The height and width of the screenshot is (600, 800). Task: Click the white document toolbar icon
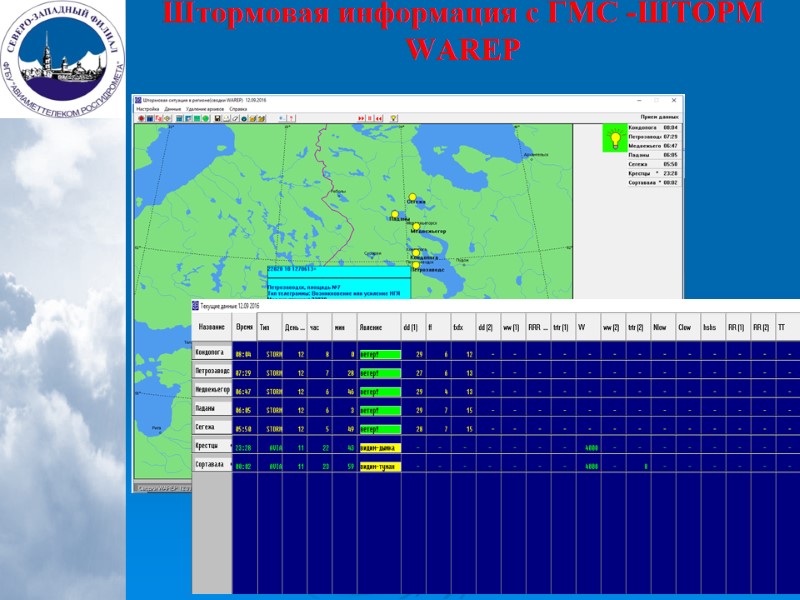click(227, 118)
